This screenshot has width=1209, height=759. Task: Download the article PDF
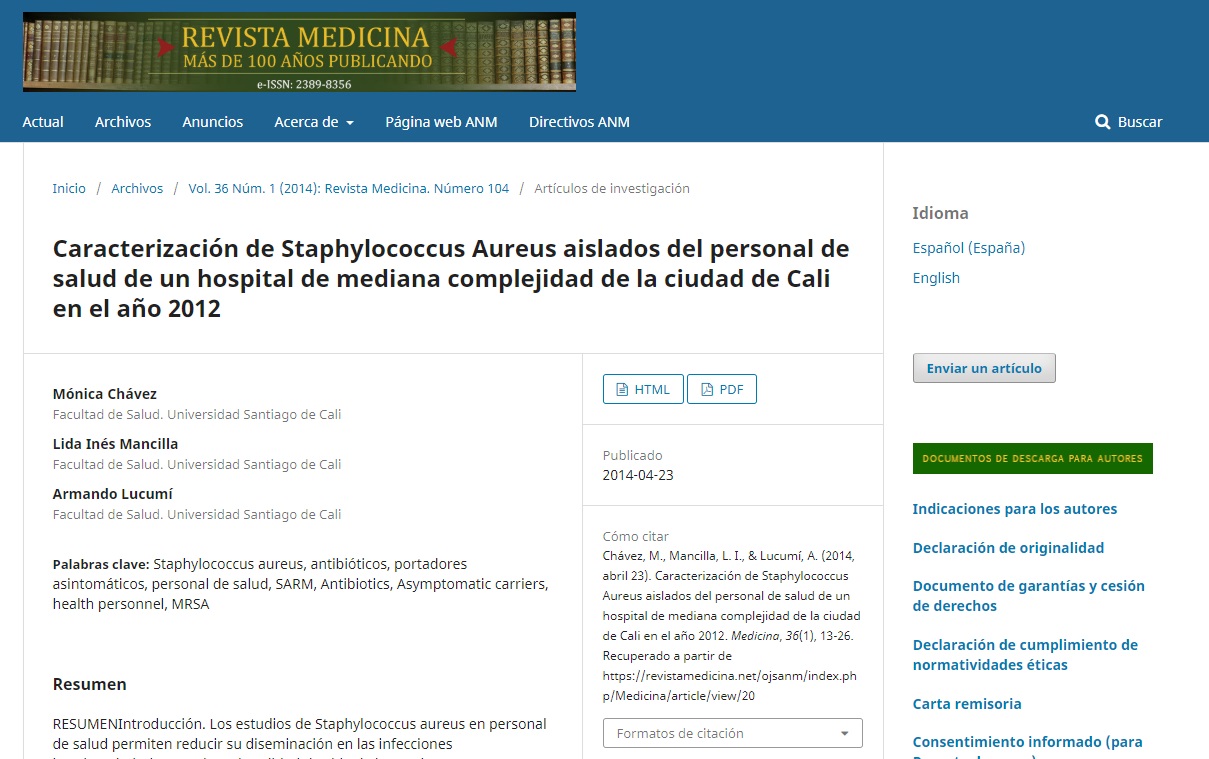722,389
